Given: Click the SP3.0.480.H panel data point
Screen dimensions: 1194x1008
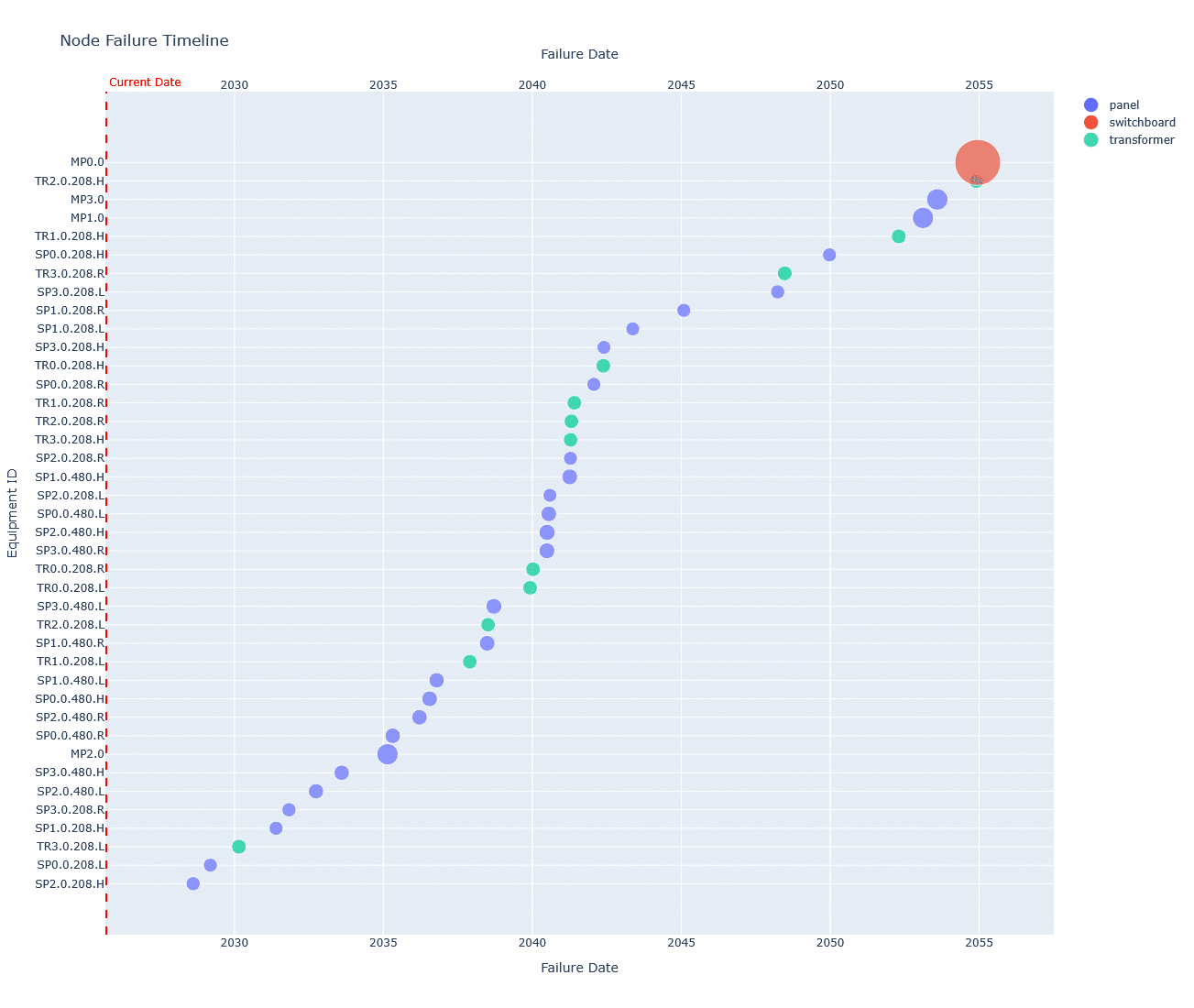Looking at the screenshot, I should click(342, 772).
